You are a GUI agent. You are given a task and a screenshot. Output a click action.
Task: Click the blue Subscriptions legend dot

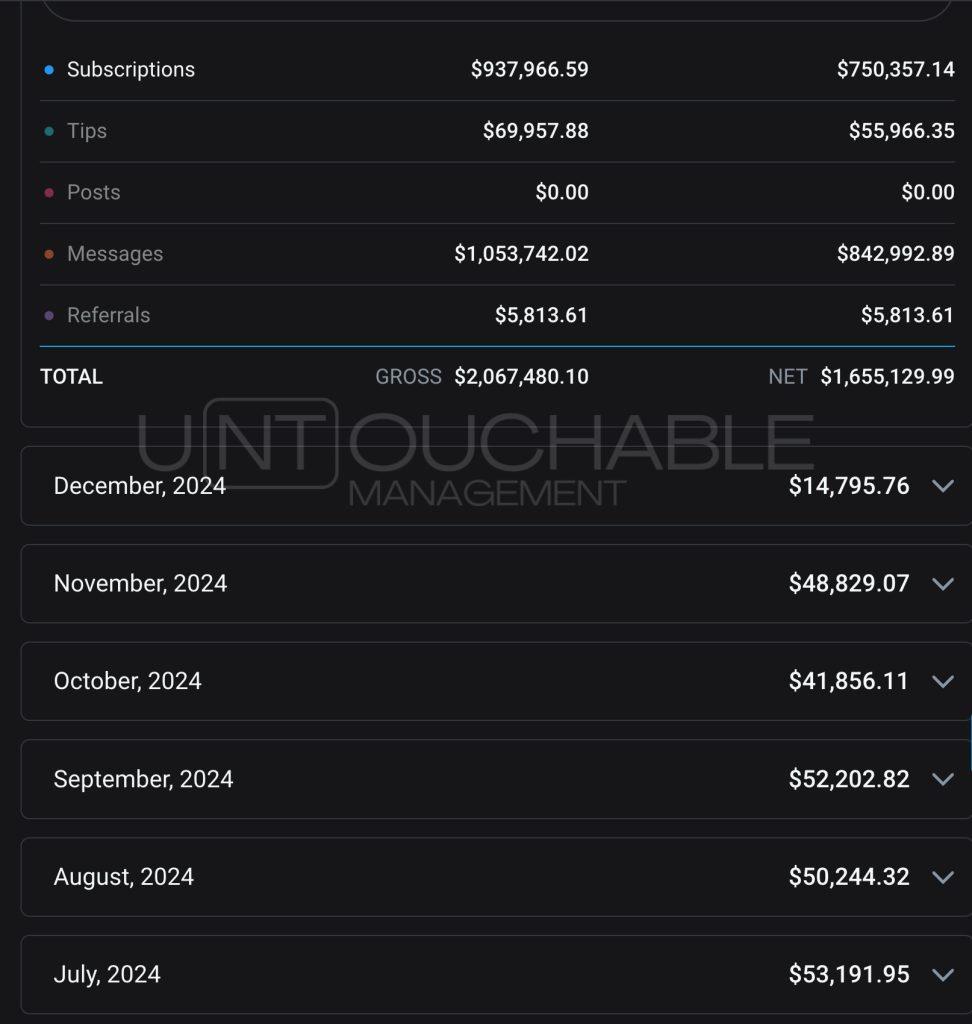click(49, 70)
